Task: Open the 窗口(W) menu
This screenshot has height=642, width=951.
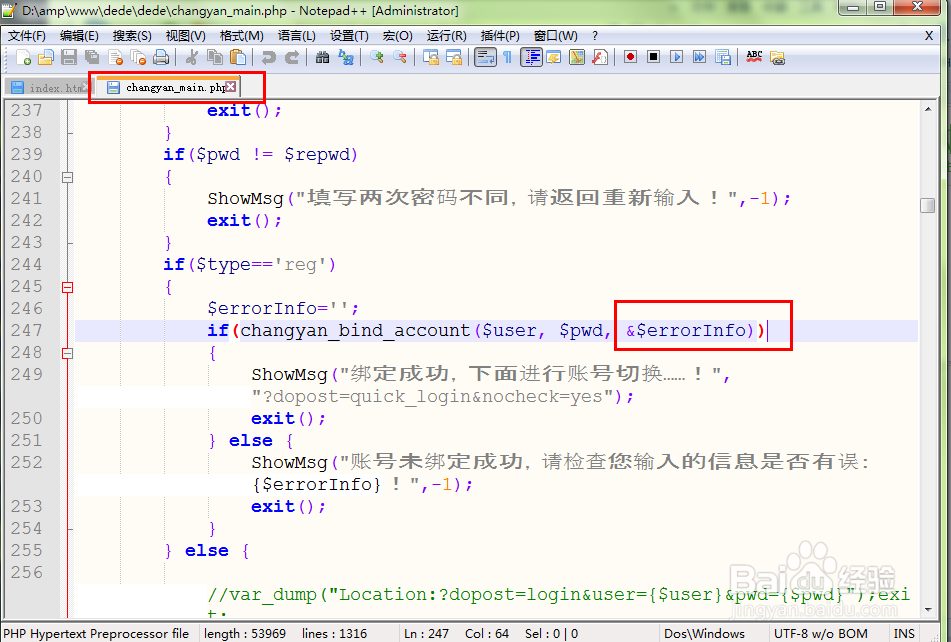Action: click(x=556, y=36)
